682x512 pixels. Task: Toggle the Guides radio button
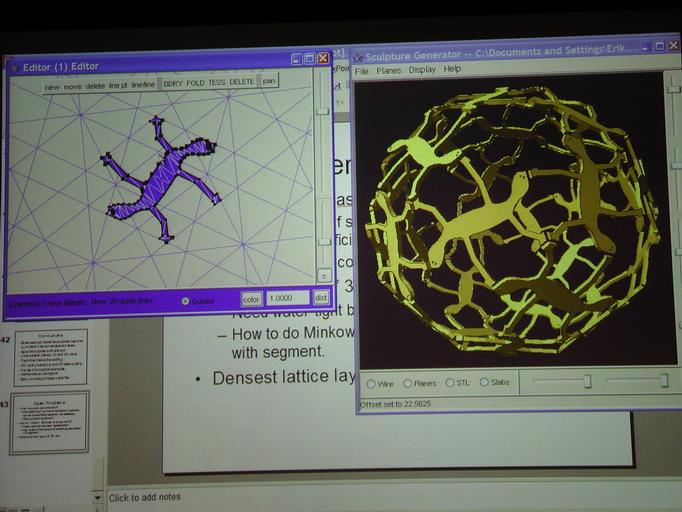pos(186,300)
